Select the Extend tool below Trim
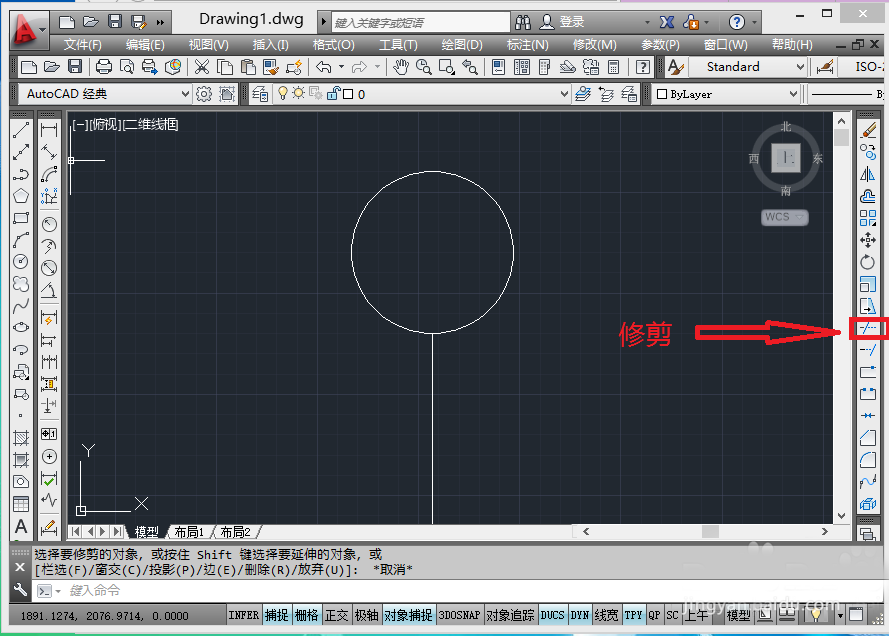The height and width of the screenshot is (636, 889). (x=868, y=350)
